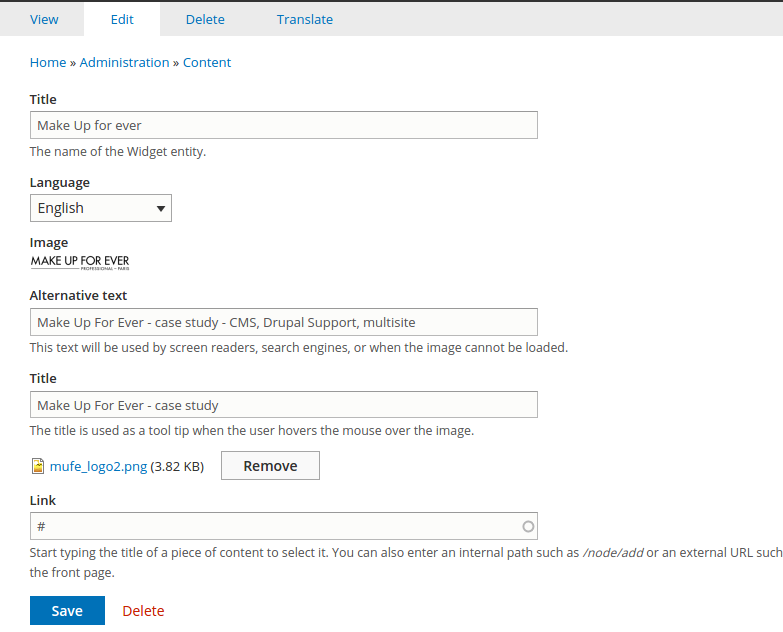
Task: Click the "Image" field label
Action: pyautogui.click(x=49, y=243)
